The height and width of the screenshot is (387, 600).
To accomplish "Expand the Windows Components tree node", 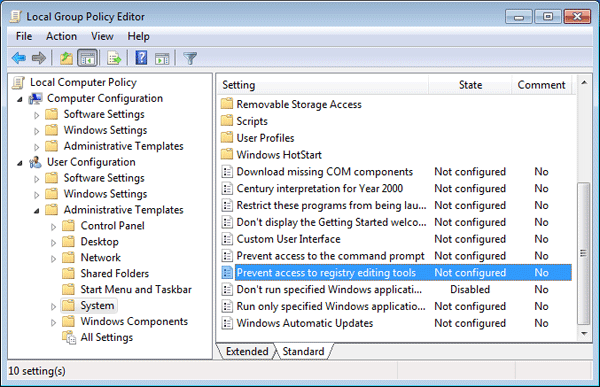I will pos(54,322).
